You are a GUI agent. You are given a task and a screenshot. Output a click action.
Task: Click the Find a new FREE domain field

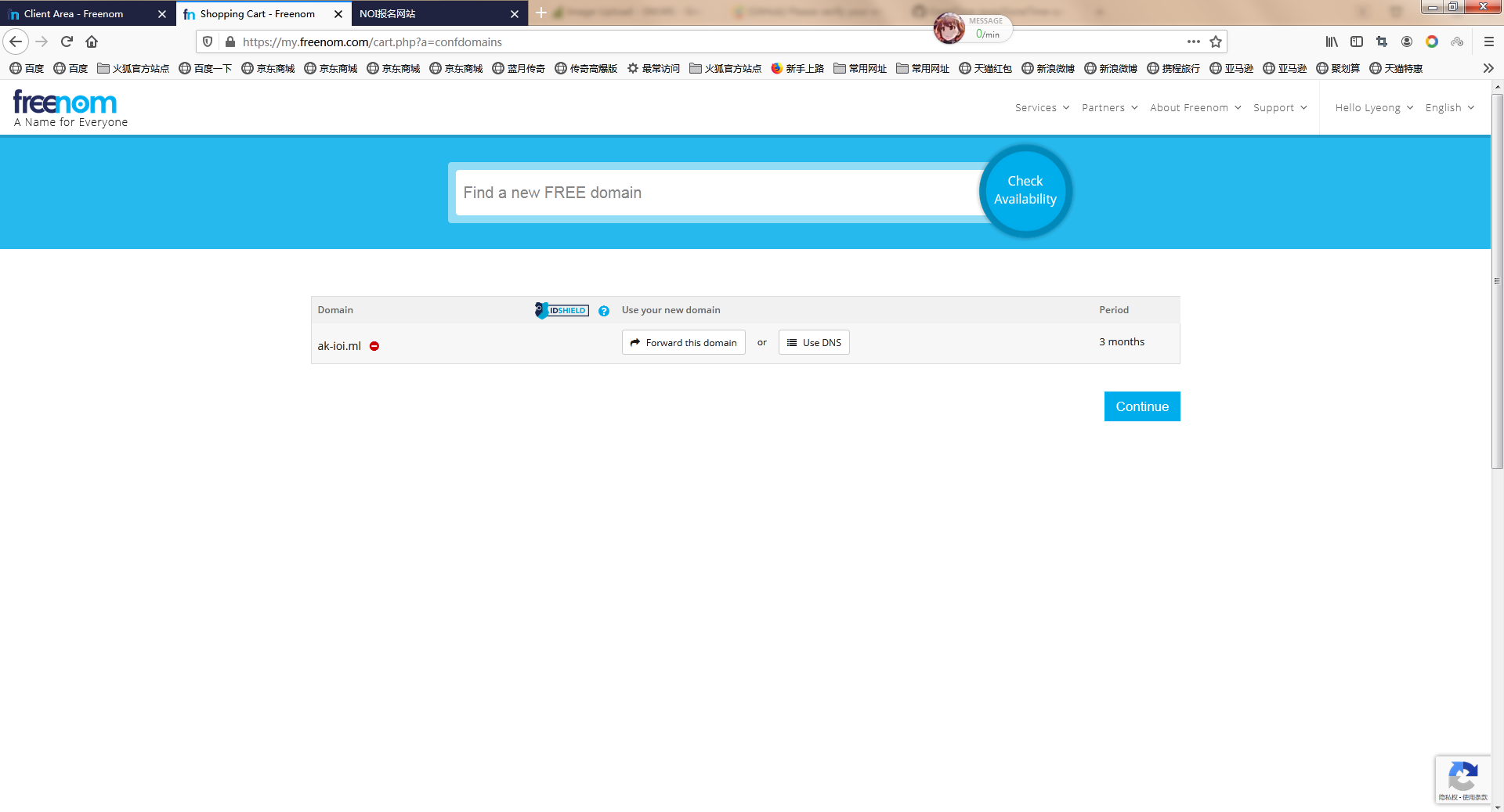coord(719,193)
